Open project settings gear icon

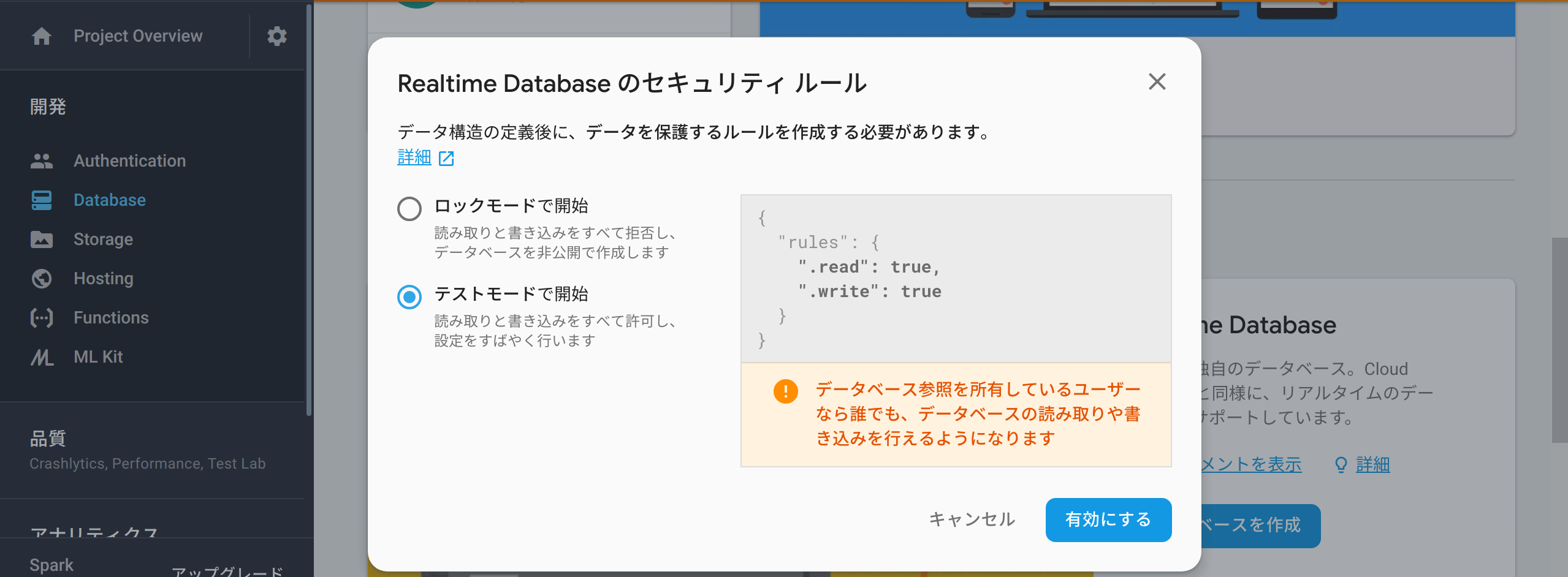click(x=277, y=36)
